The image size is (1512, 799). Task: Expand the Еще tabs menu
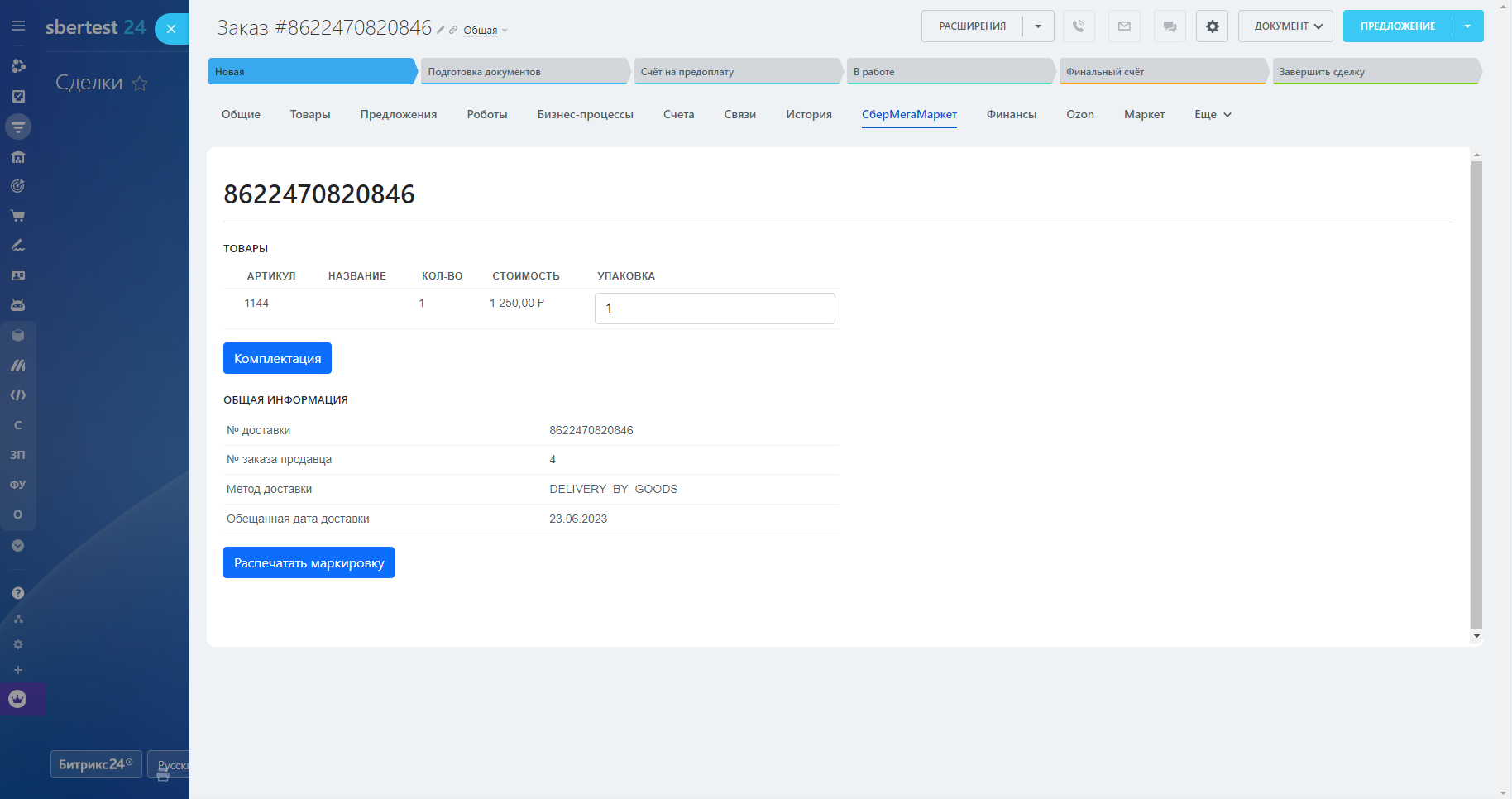click(1213, 115)
